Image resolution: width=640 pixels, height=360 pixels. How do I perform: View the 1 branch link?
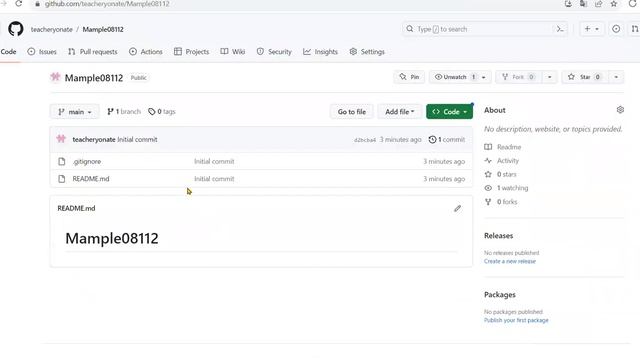124,111
